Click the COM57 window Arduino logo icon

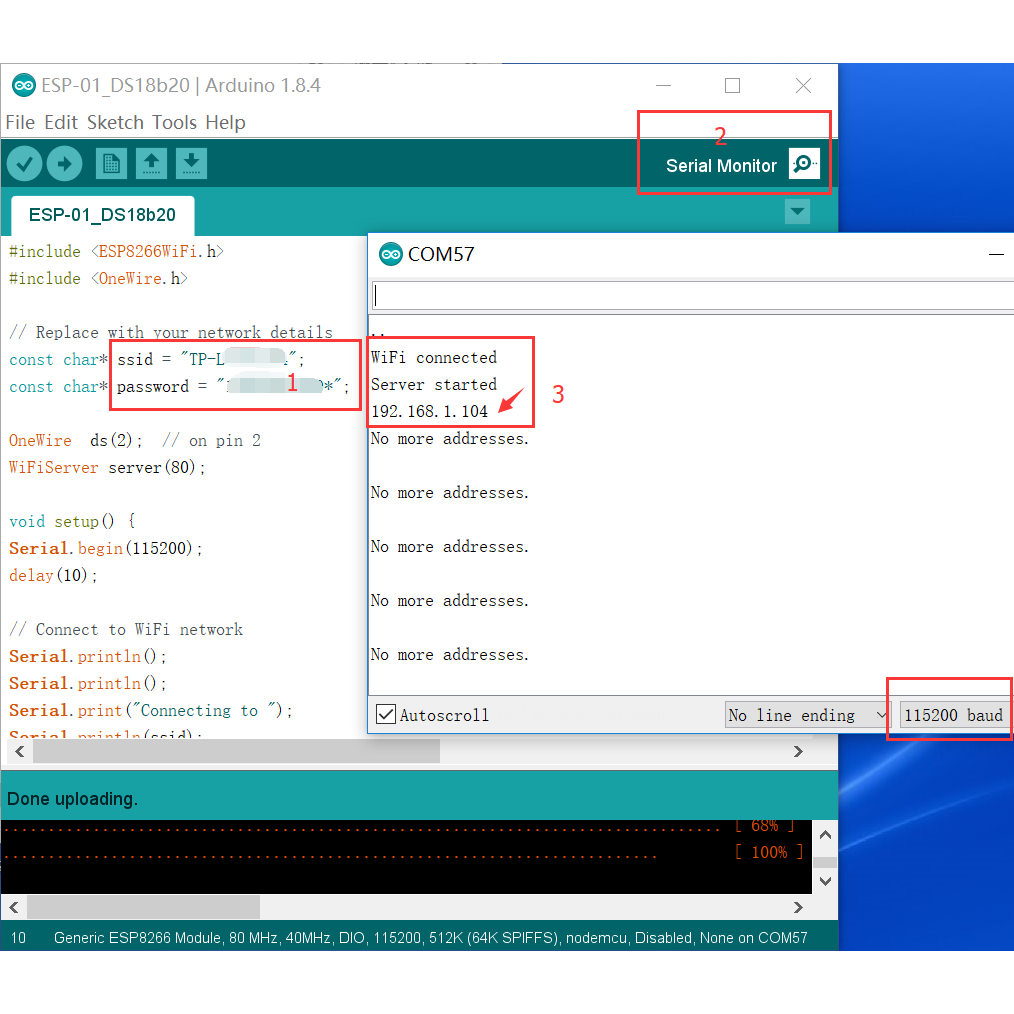tap(390, 254)
